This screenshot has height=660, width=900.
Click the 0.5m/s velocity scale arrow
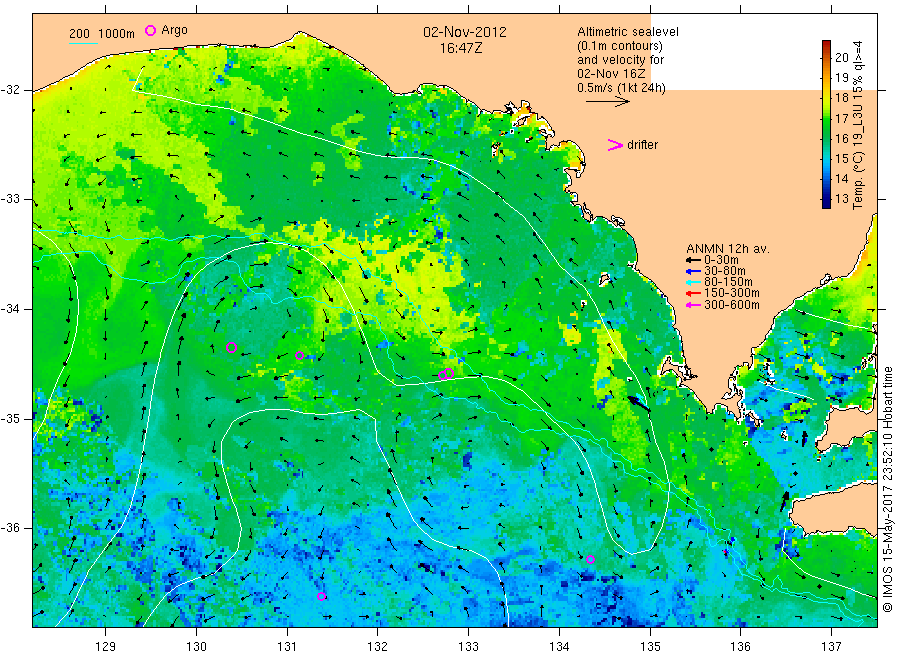pos(608,102)
